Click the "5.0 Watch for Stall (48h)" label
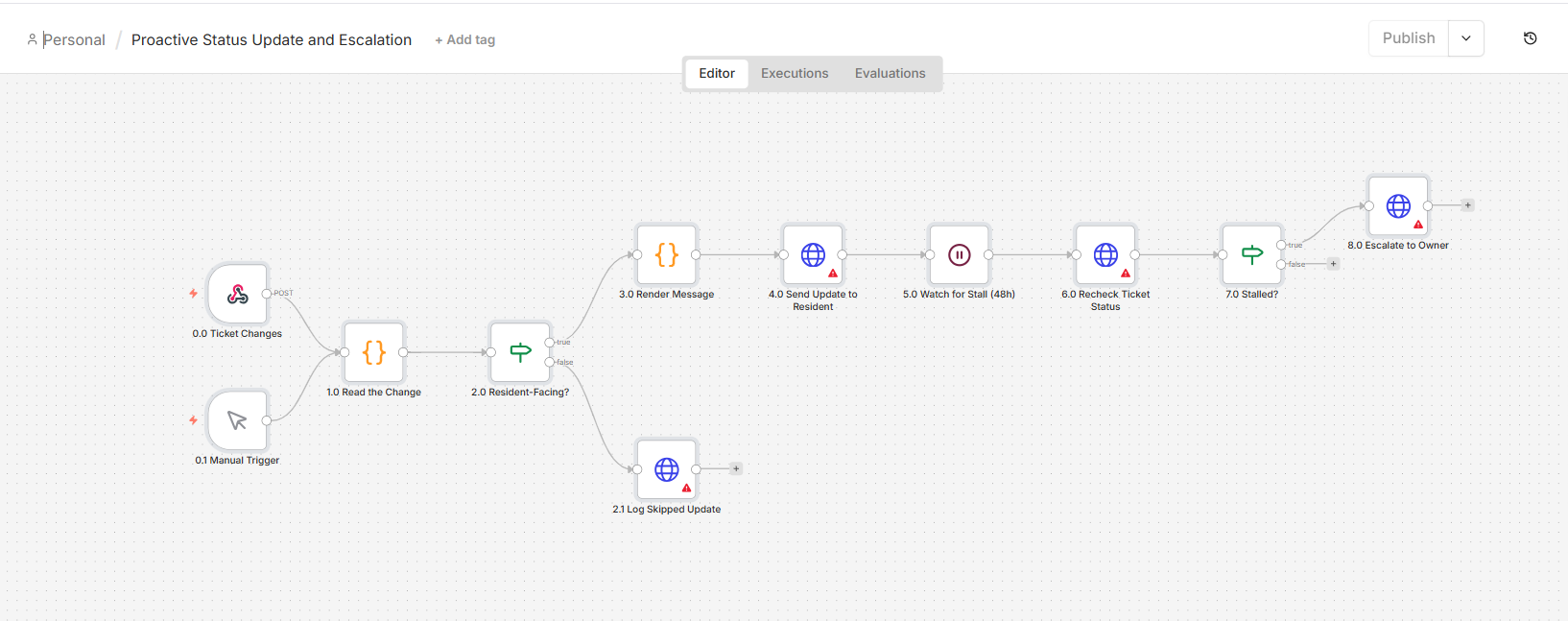The image size is (1568, 621). 959,295
